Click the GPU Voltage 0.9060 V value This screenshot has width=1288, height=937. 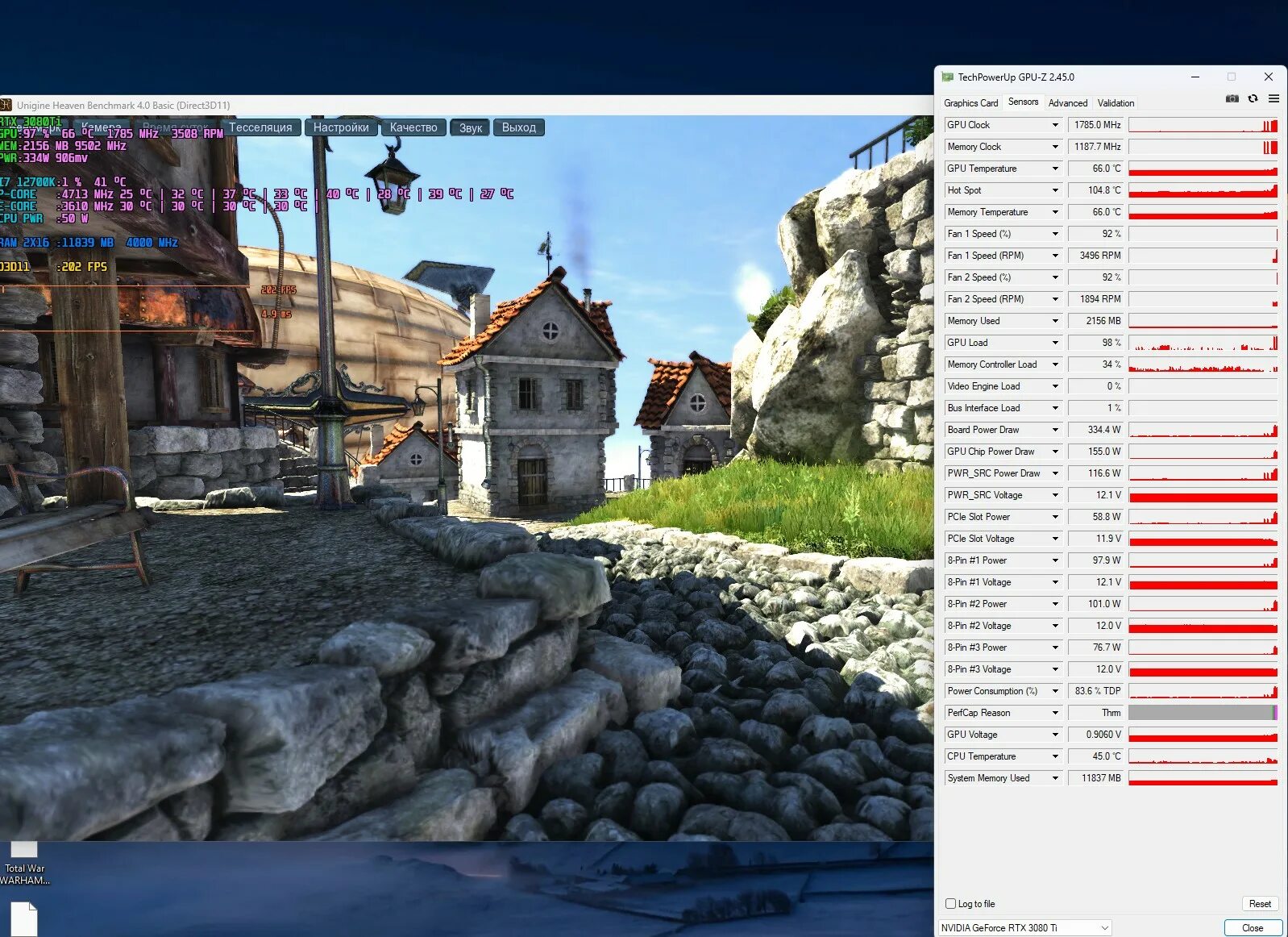point(1096,735)
